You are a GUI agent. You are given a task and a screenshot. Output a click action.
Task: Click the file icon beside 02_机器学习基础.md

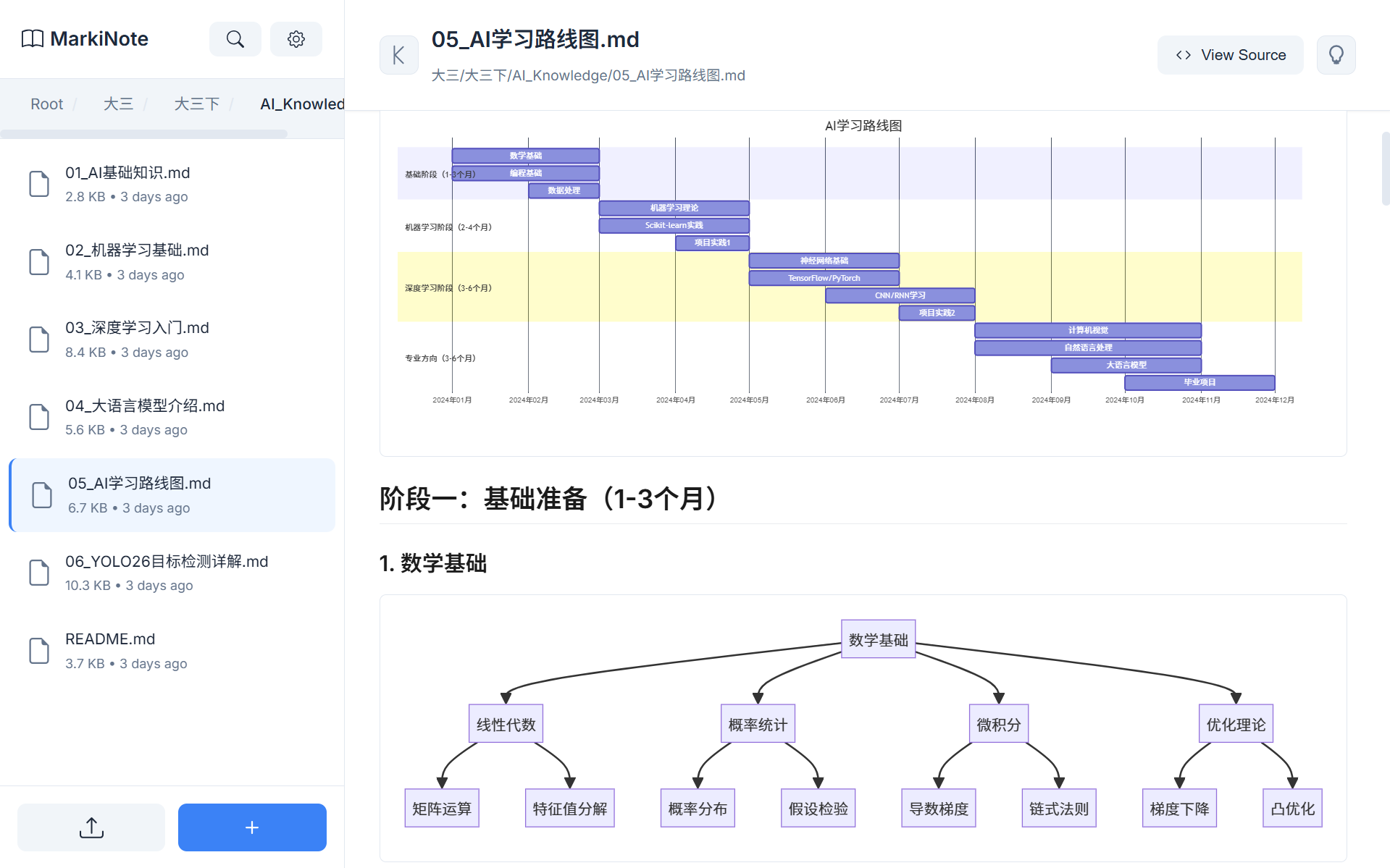click(x=39, y=261)
